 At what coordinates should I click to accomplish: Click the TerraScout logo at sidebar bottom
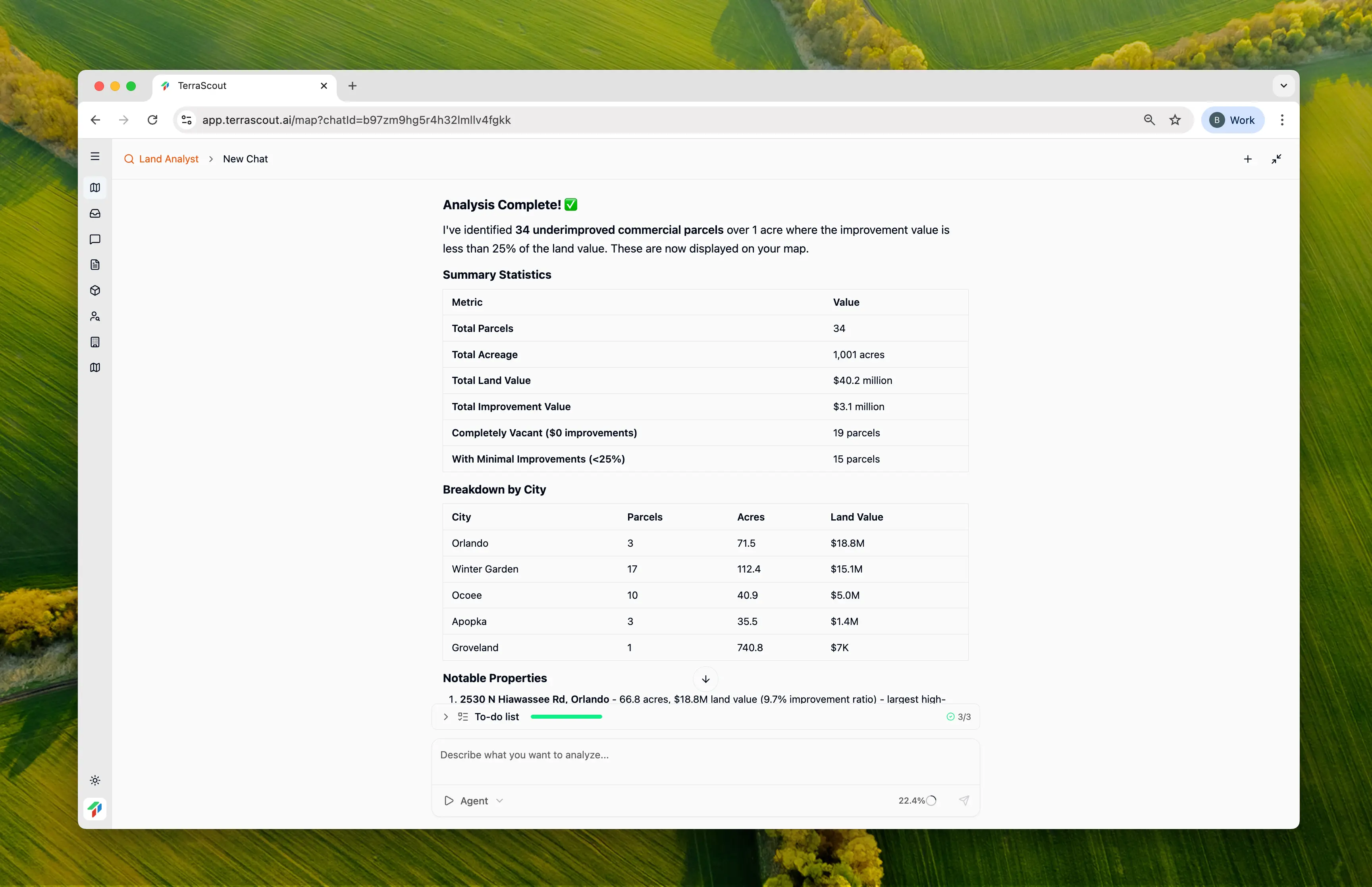(95, 809)
